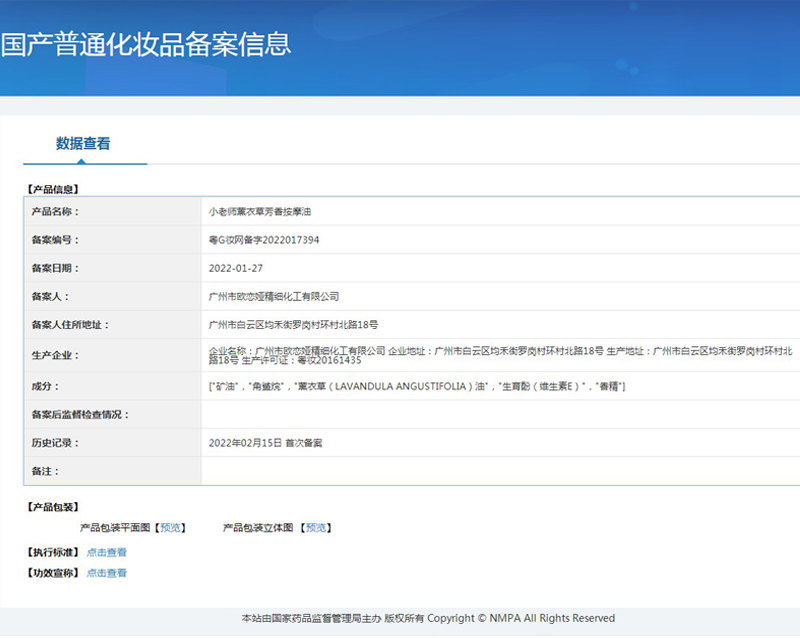Select filing number 粤G妆网备字2022017394
The width and height of the screenshot is (800, 638).
264,240
